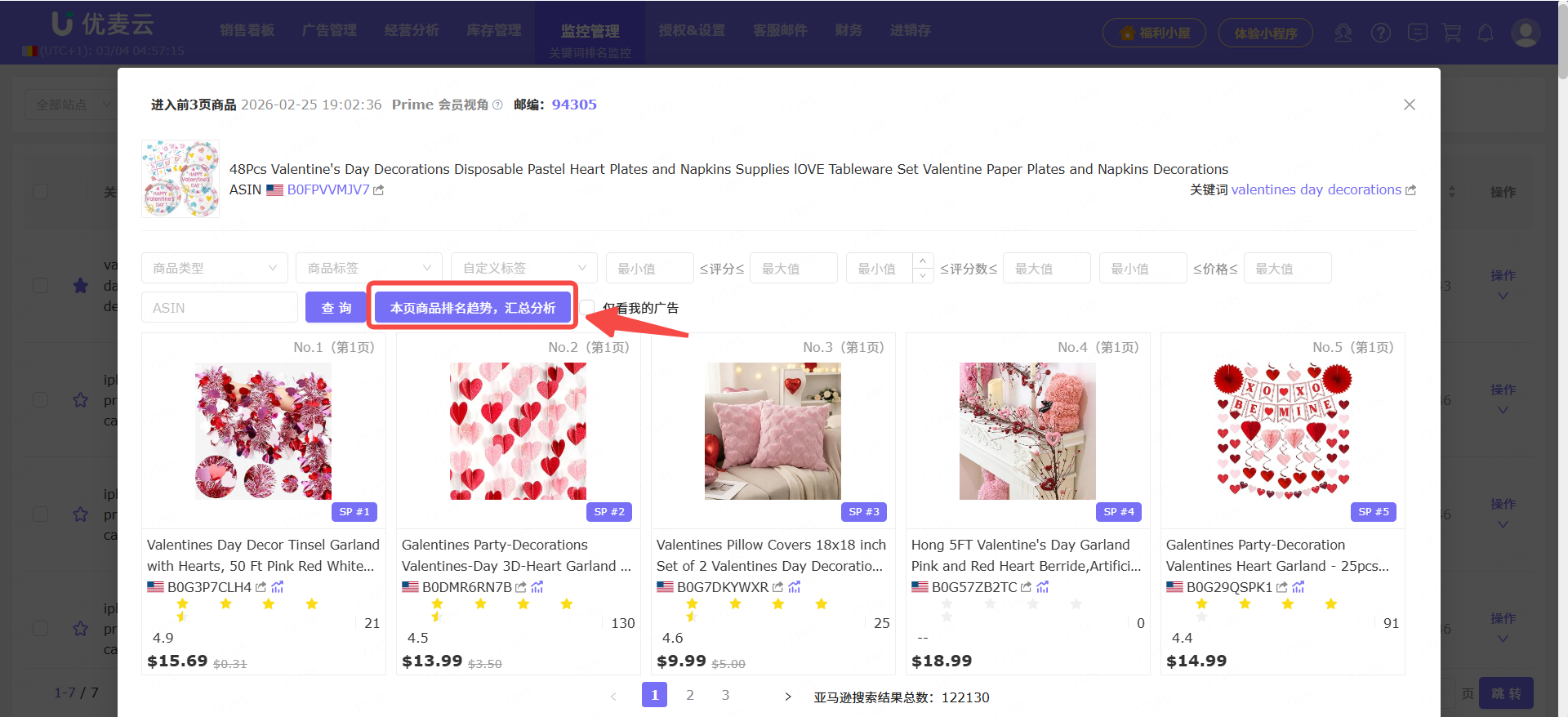Click maximum price 最大值 input
Screen dimensions: 1568x717
[1287, 268]
